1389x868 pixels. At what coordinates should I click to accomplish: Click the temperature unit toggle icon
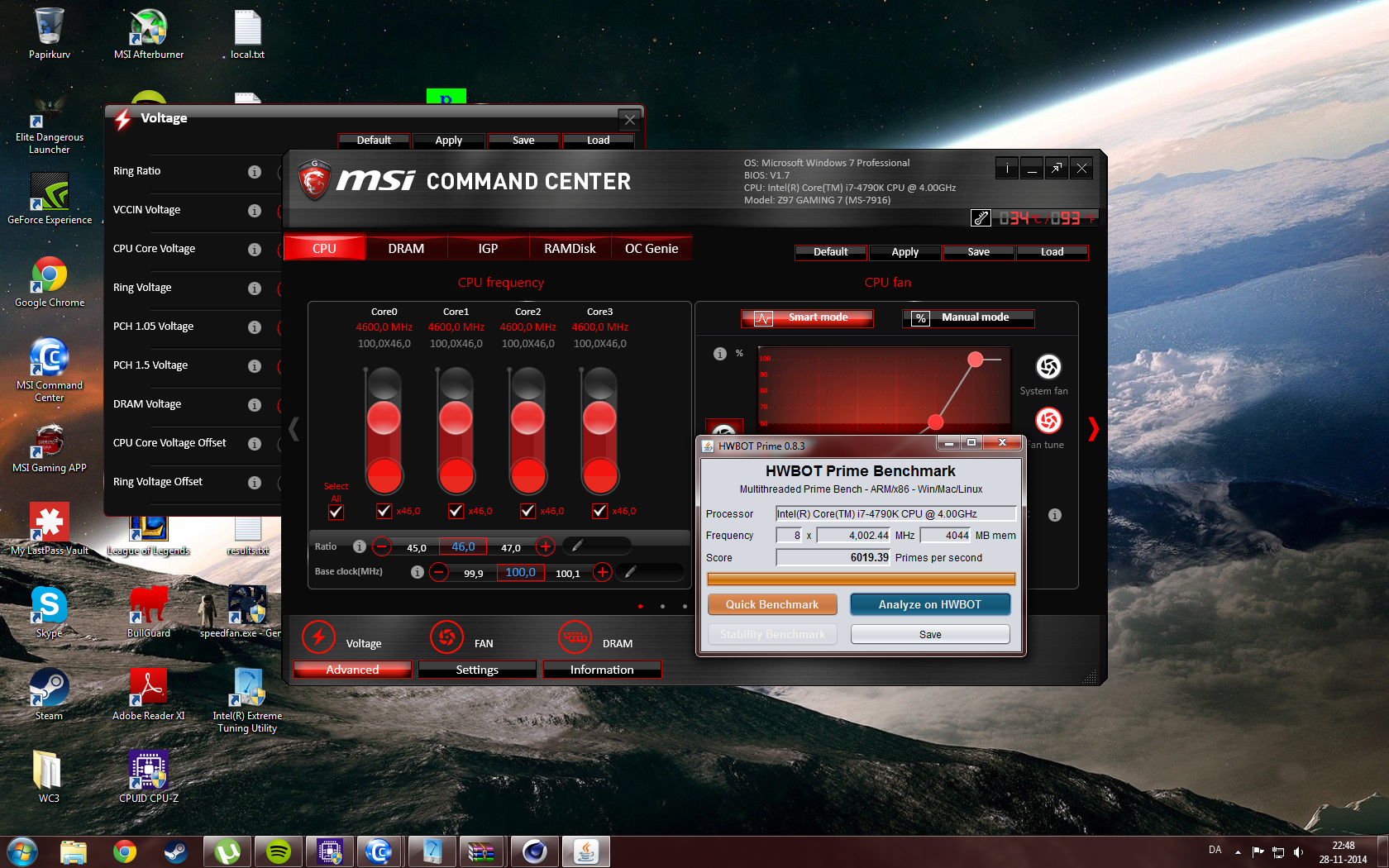981,217
